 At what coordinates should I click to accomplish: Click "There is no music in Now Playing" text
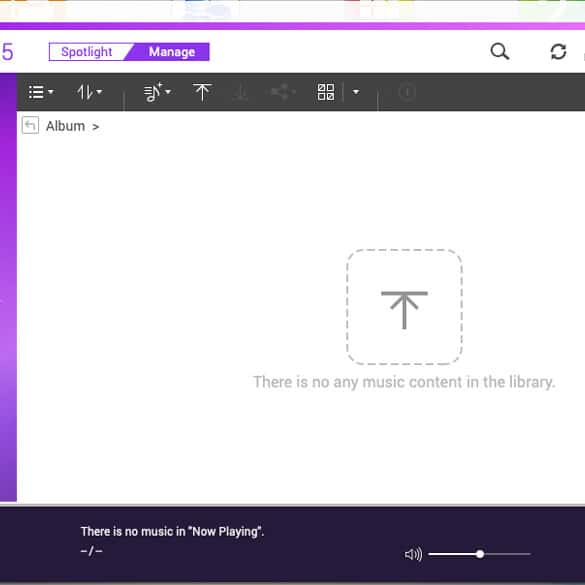172,531
